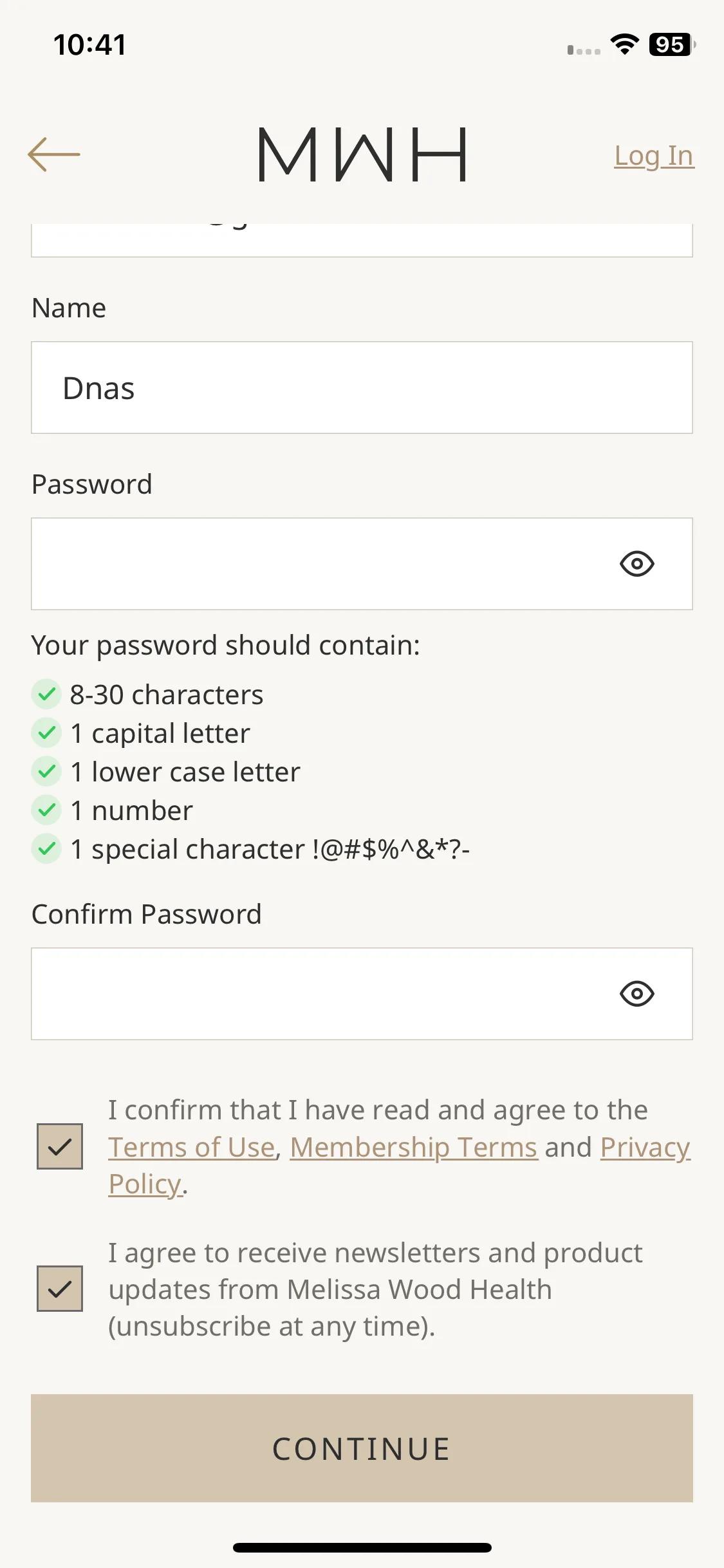Tap the CONTINUE button
This screenshot has width=724, height=1568.
pos(362,1448)
